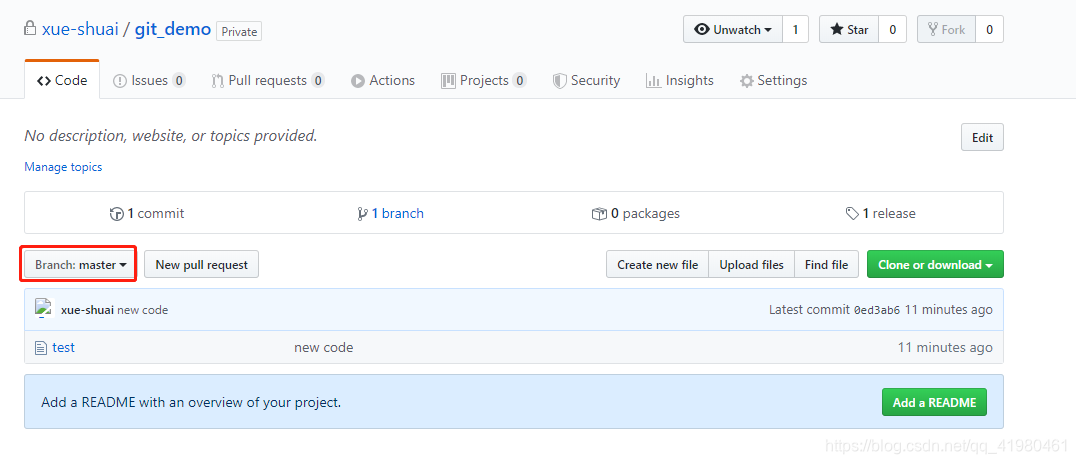Screen dimensions: 1076x464
Task: Click the Manage topics link
Action: pos(63,167)
